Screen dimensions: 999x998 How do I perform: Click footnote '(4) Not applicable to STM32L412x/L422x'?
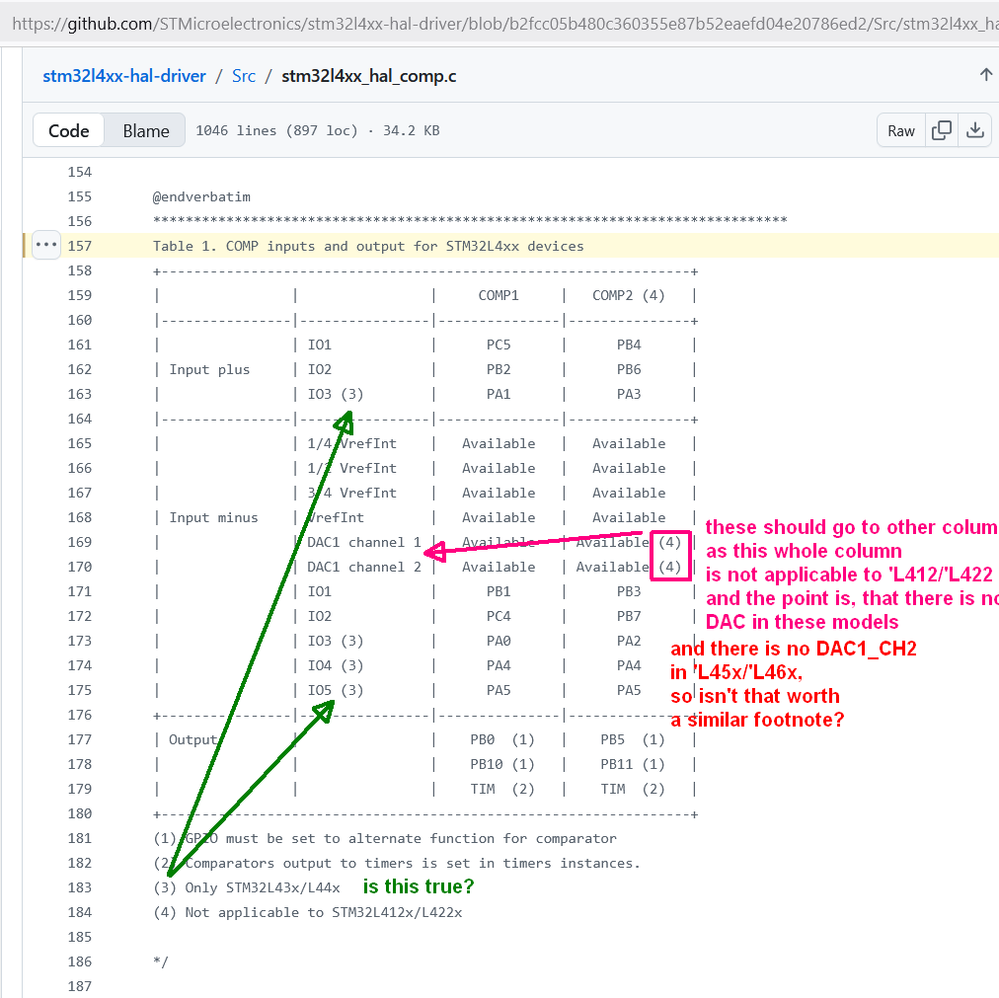[307, 913]
